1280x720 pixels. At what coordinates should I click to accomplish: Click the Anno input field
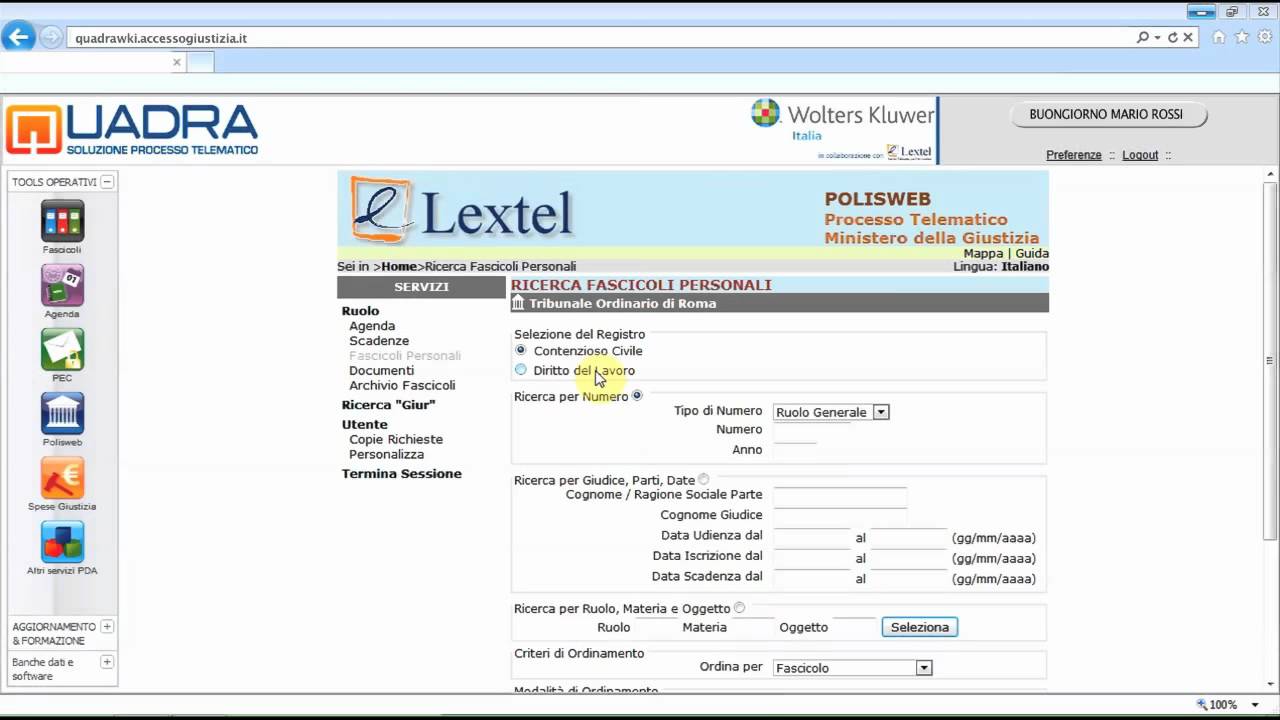pyautogui.click(x=795, y=450)
